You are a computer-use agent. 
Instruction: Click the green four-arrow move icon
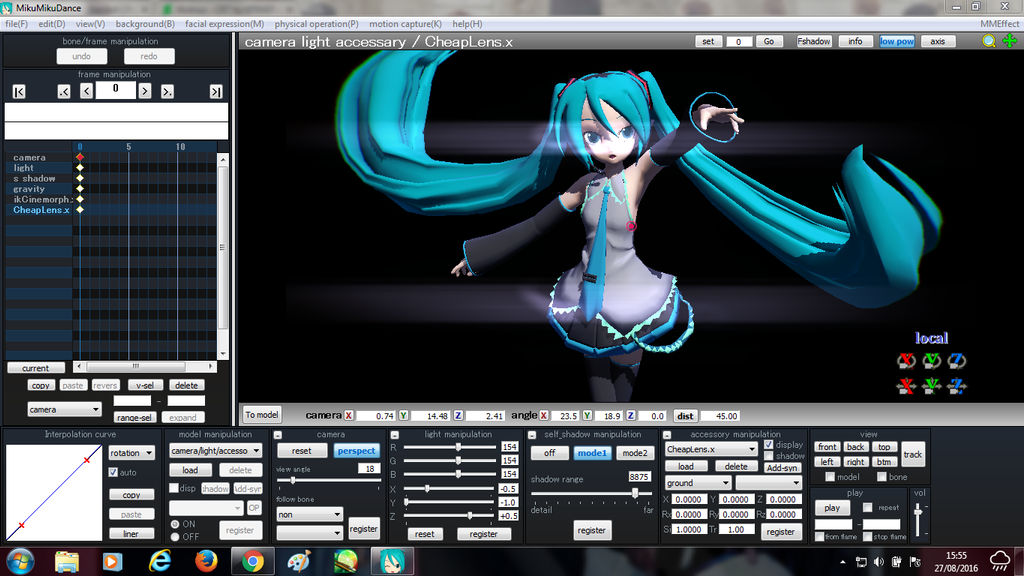[x=1010, y=40]
